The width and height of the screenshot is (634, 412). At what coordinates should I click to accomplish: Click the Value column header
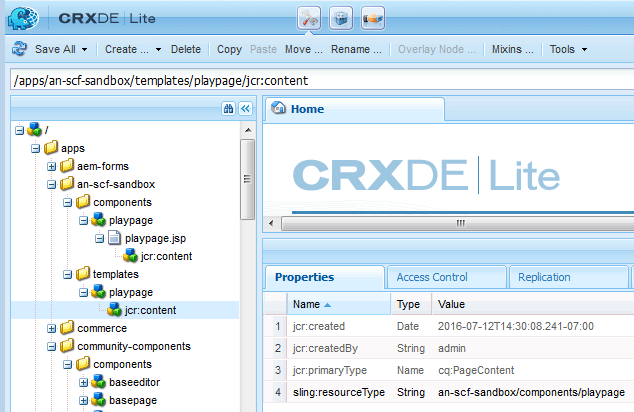533,304
